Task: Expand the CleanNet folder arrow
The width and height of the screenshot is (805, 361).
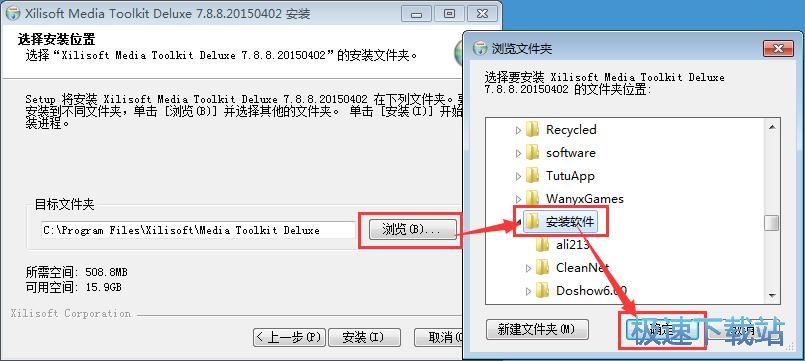Action: [x=528, y=268]
